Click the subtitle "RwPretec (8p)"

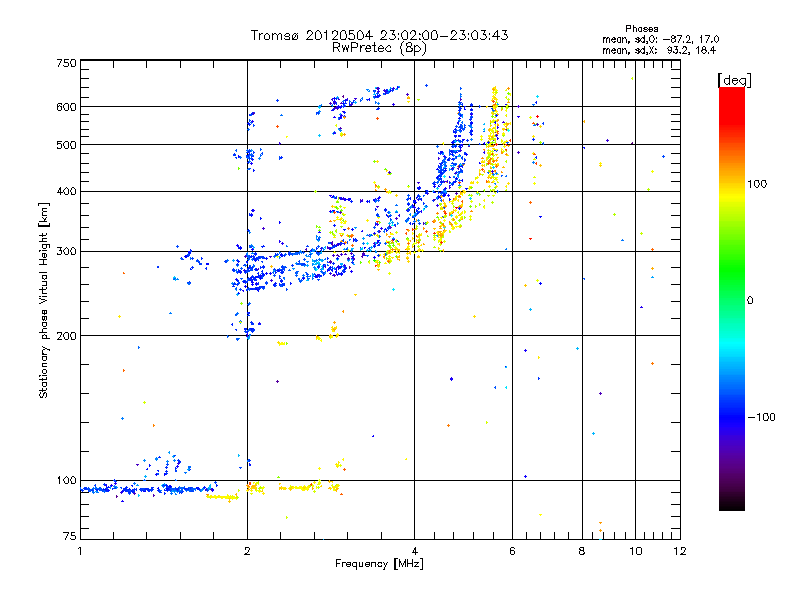[379, 48]
